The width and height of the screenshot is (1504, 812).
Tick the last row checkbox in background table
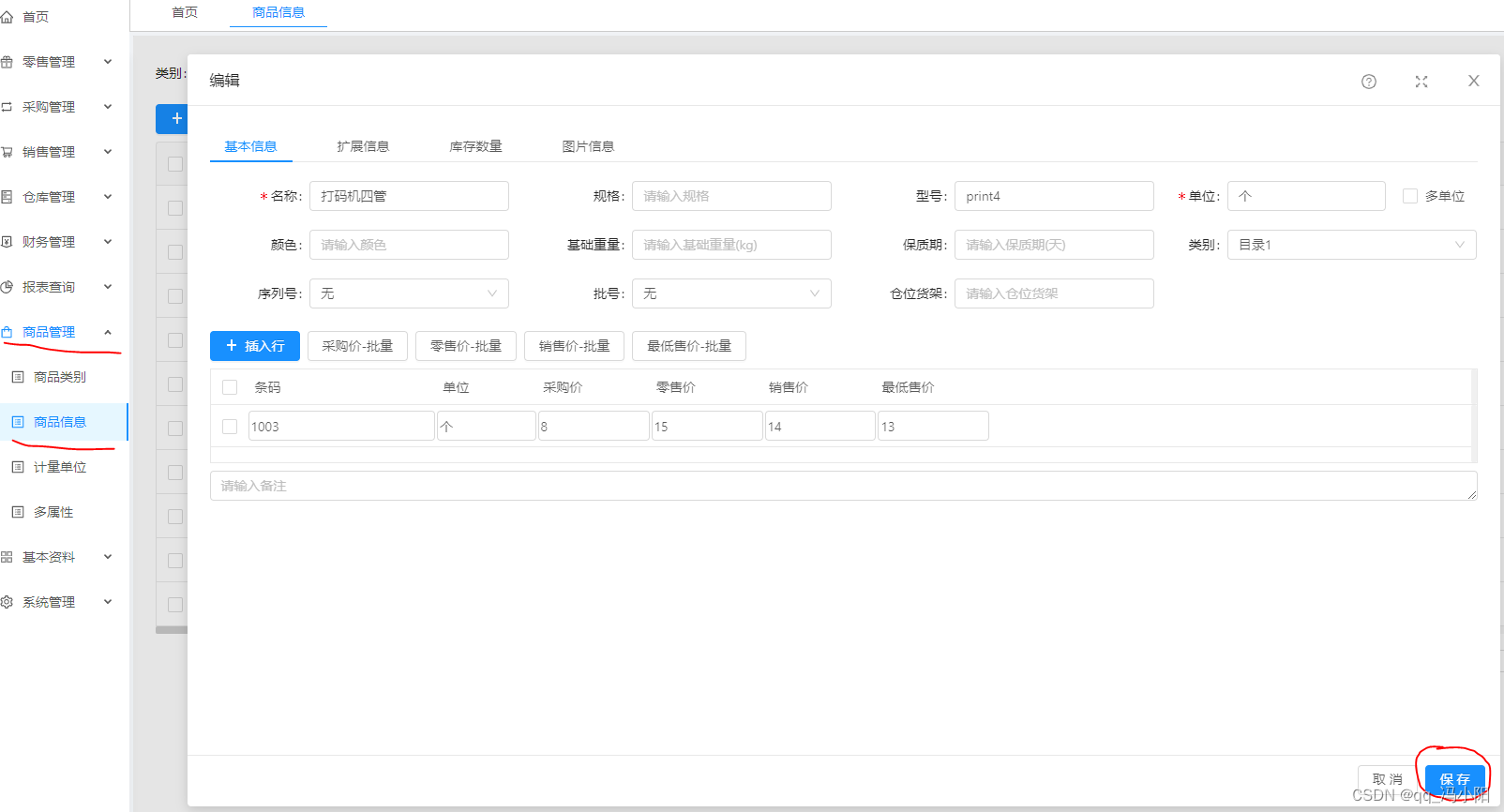coord(175,605)
